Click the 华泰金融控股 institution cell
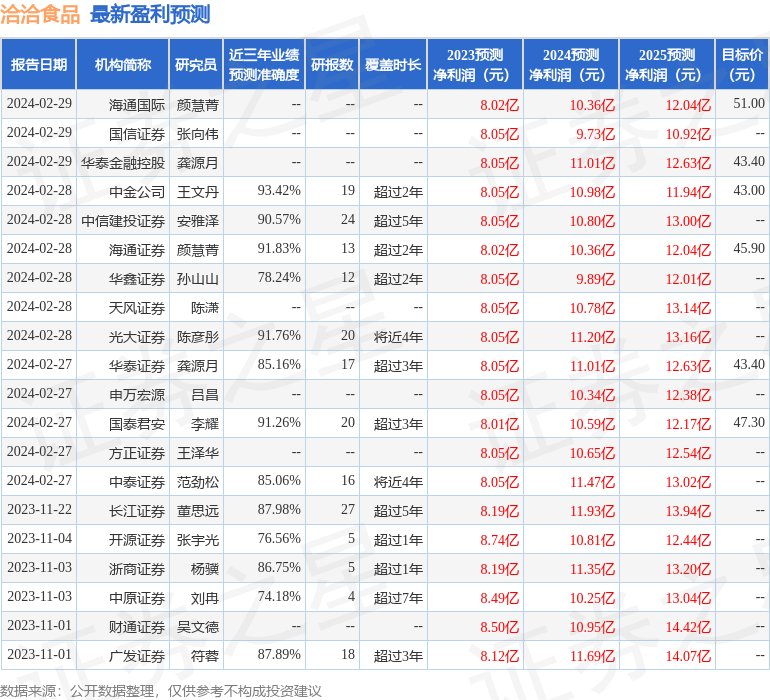770x700 pixels. pyautogui.click(x=123, y=163)
